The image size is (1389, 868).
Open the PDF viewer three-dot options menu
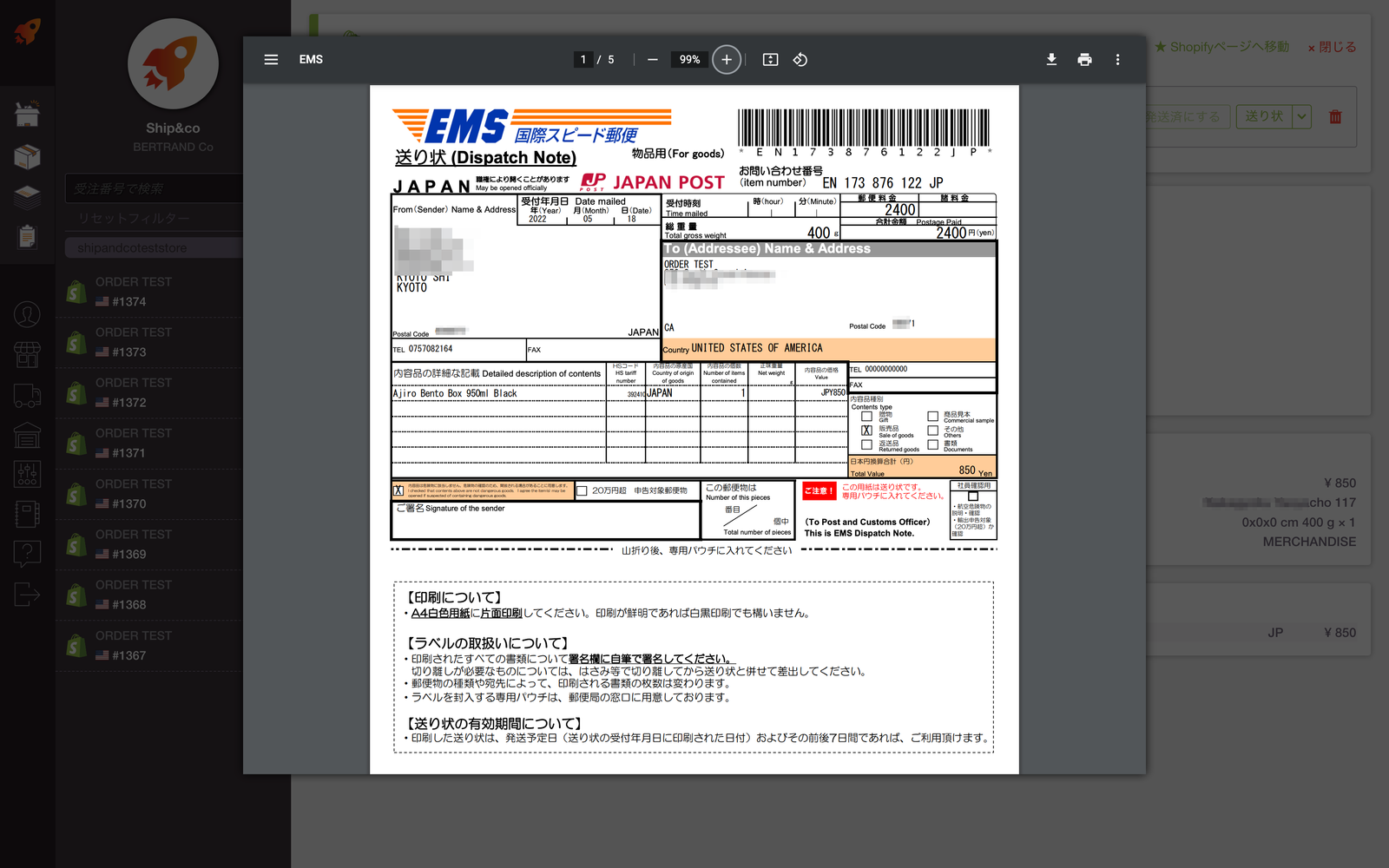click(x=1117, y=59)
